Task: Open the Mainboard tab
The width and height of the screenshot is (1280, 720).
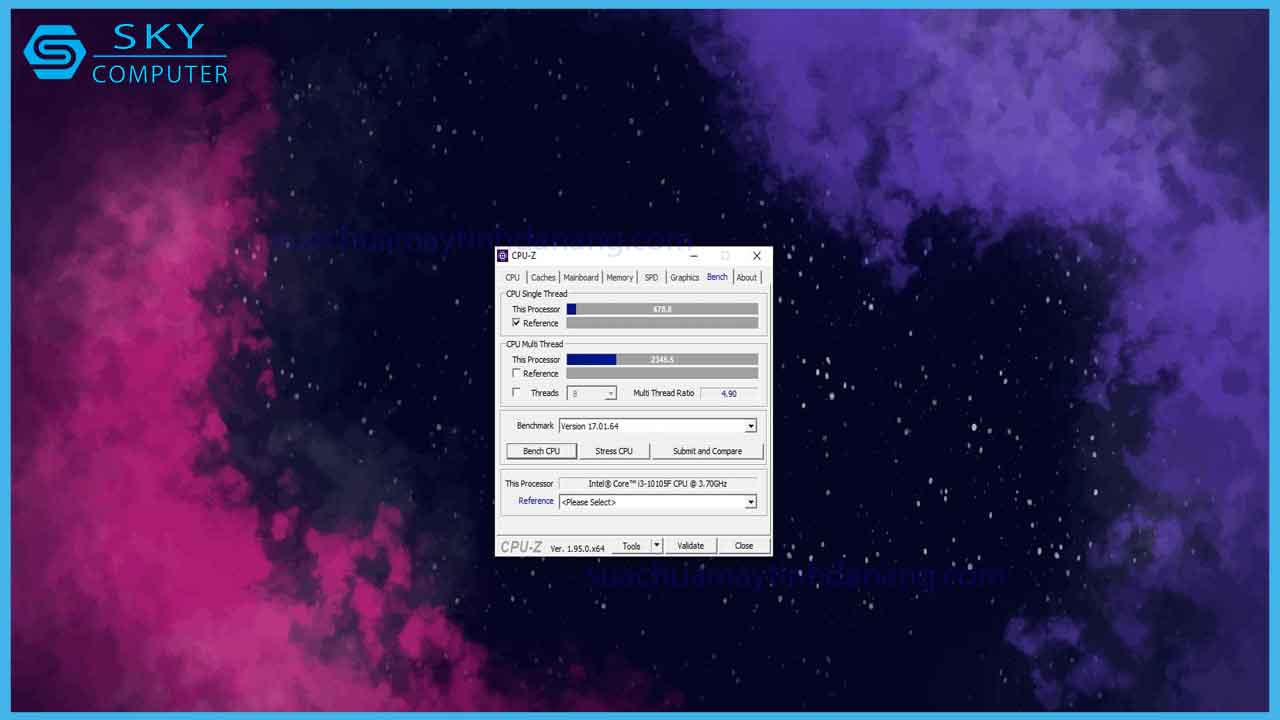Action: point(580,278)
